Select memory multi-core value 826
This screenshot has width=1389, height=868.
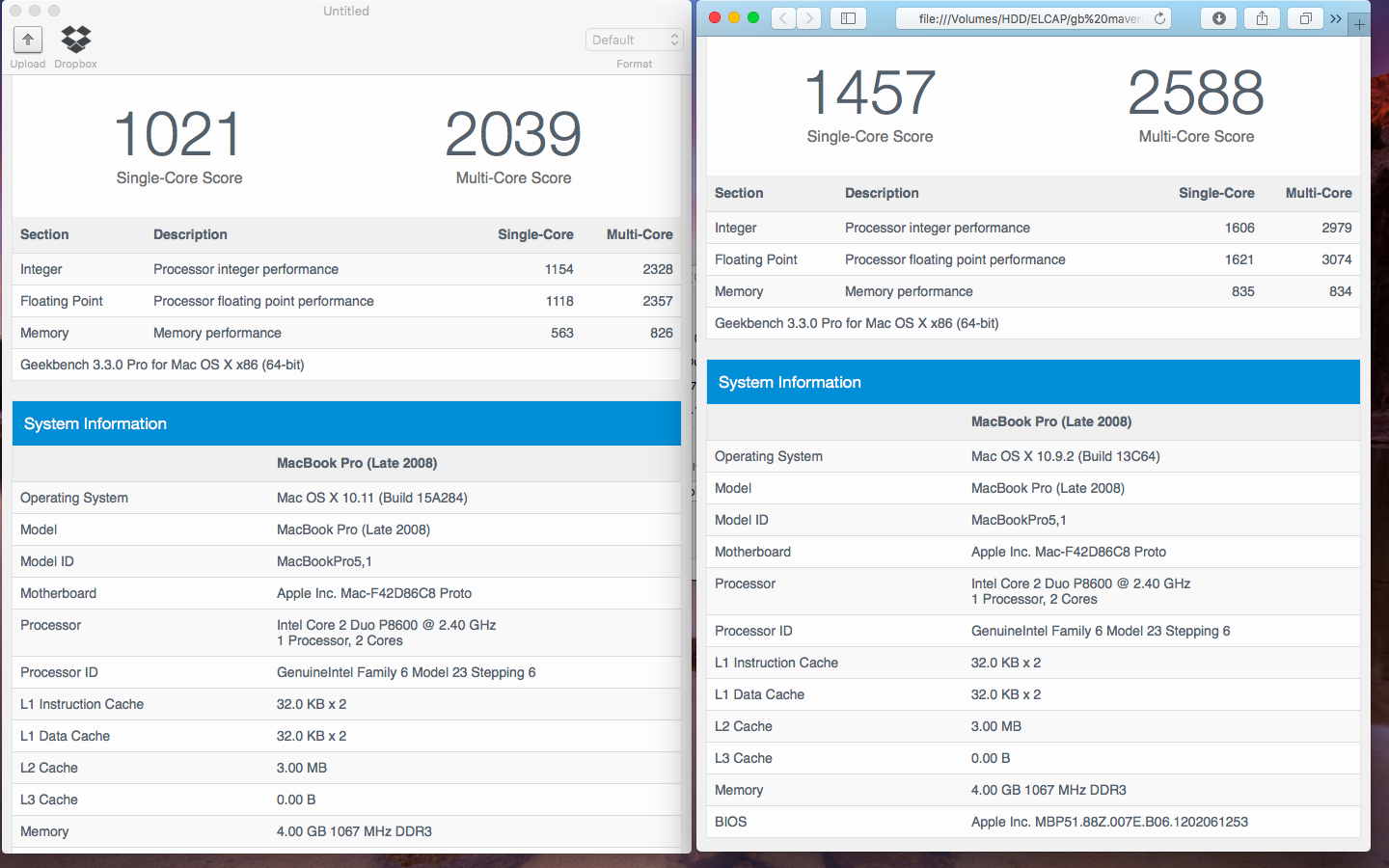[x=662, y=333]
